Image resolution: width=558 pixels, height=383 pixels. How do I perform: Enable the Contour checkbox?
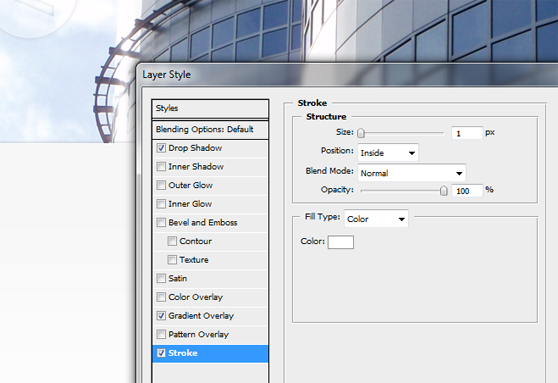click(172, 241)
